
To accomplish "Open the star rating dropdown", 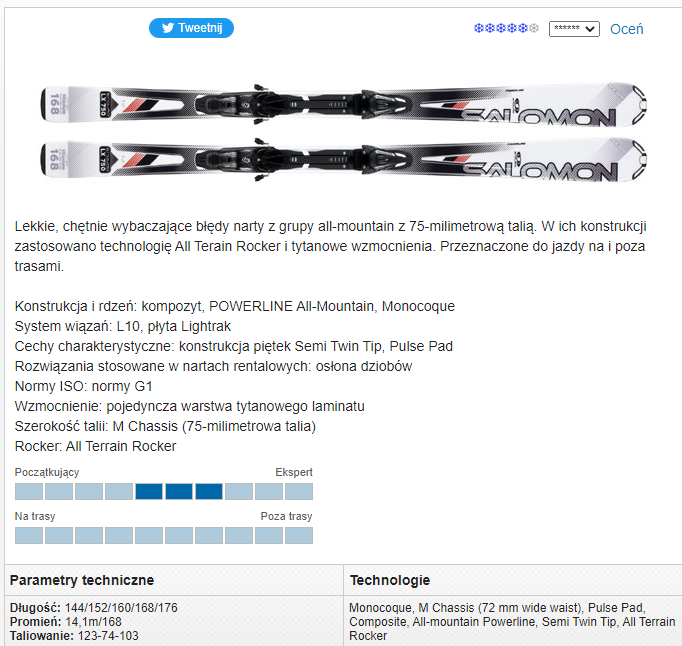I will click(574, 29).
